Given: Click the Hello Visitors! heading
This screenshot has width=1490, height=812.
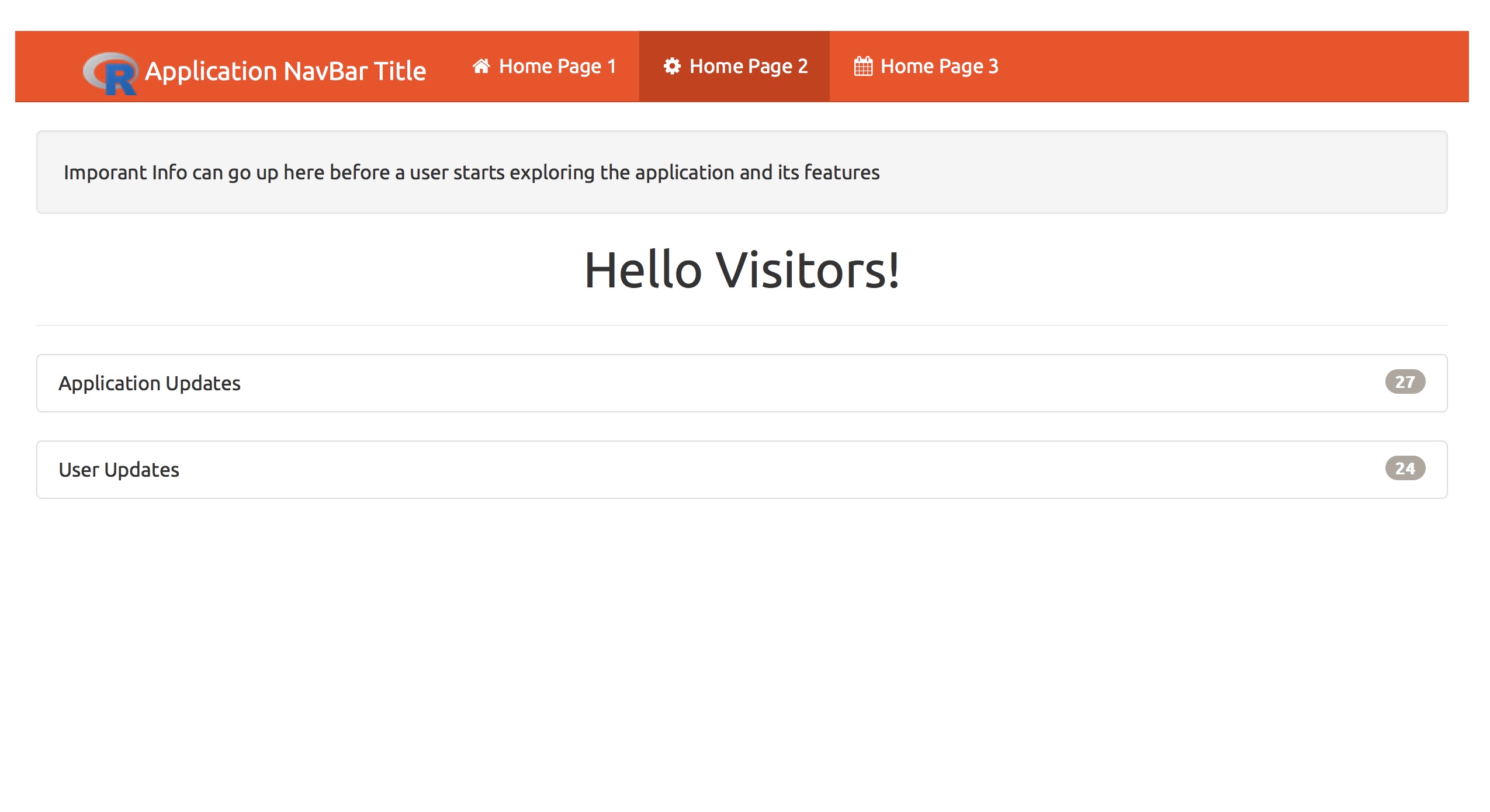Looking at the screenshot, I should tap(741, 270).
